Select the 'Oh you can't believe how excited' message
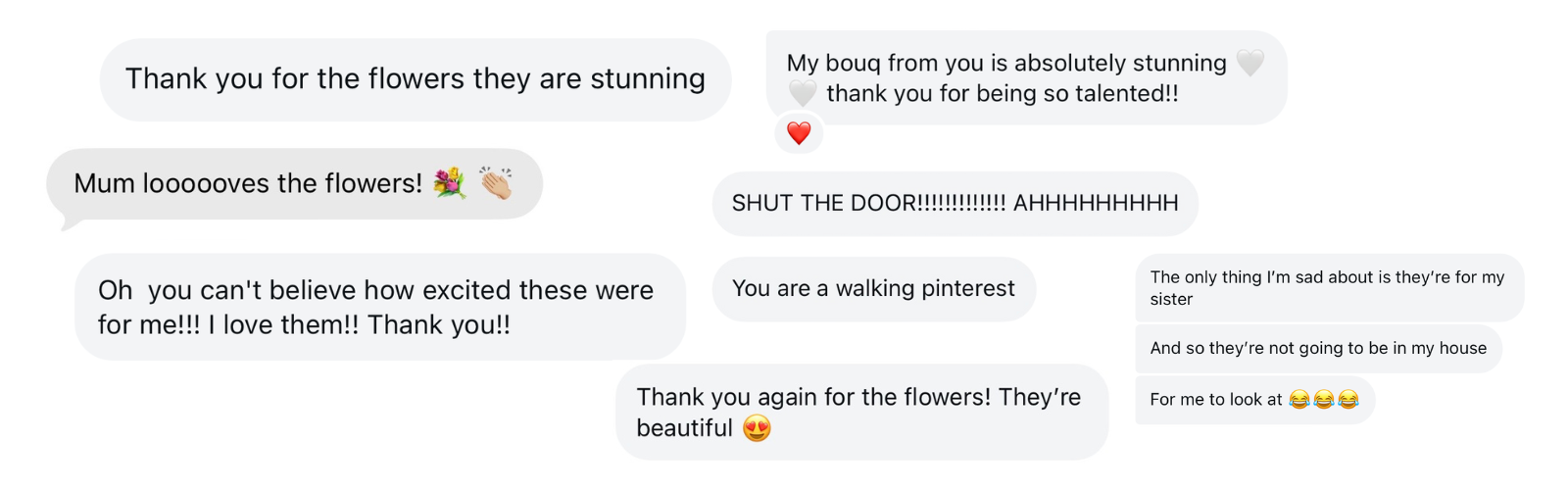The height and width of the screenshot is (490, 1568). click(x=376, y=307)
